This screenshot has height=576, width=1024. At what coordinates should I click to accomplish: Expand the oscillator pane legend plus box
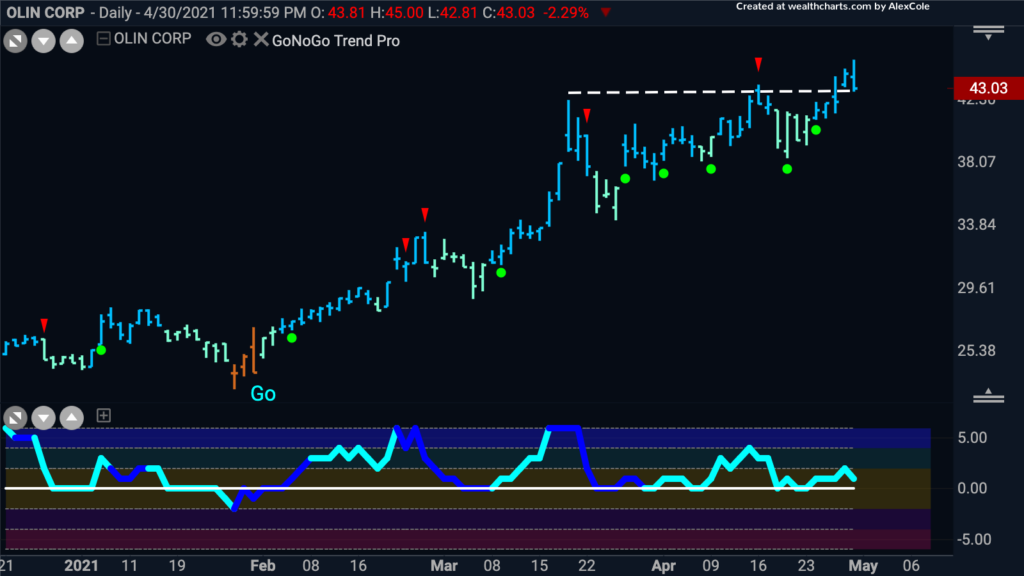point(103,415)
